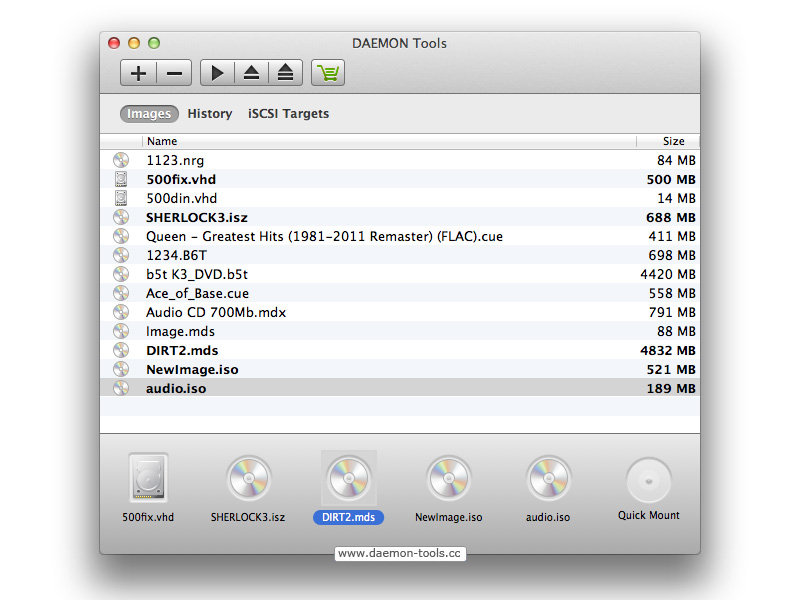Zoom the DAEMON Tools window
The height and width of the screenshot is (600, 800).
coord(154,43)
